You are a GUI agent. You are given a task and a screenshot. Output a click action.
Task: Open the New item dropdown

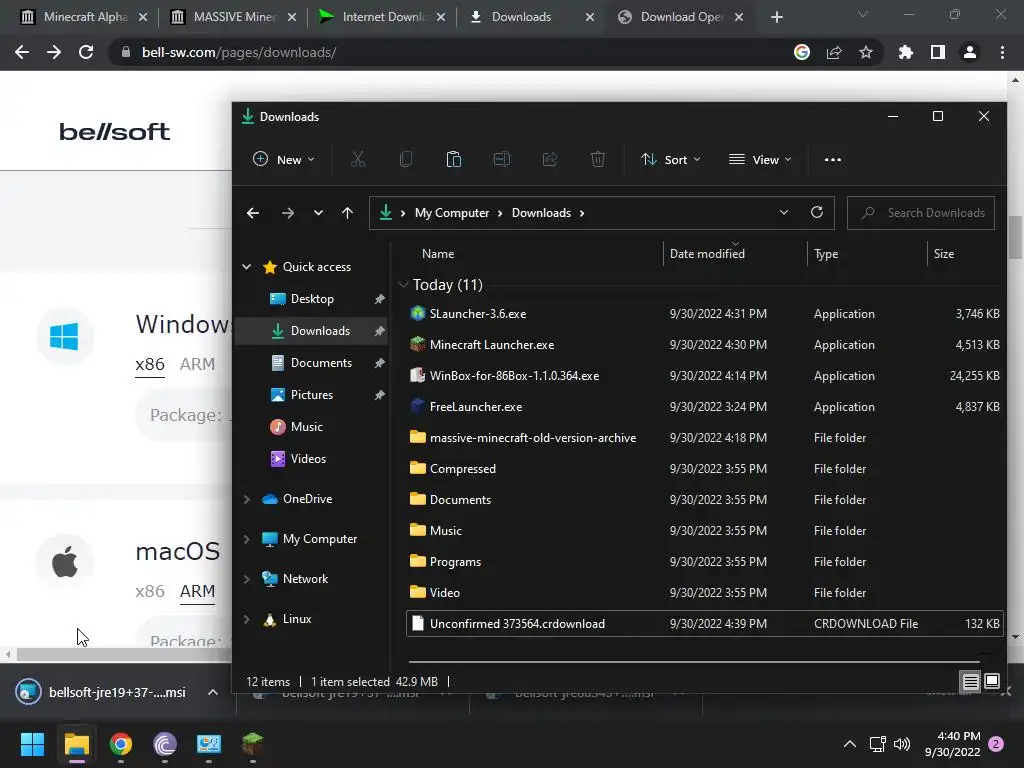tap(284, 159)
